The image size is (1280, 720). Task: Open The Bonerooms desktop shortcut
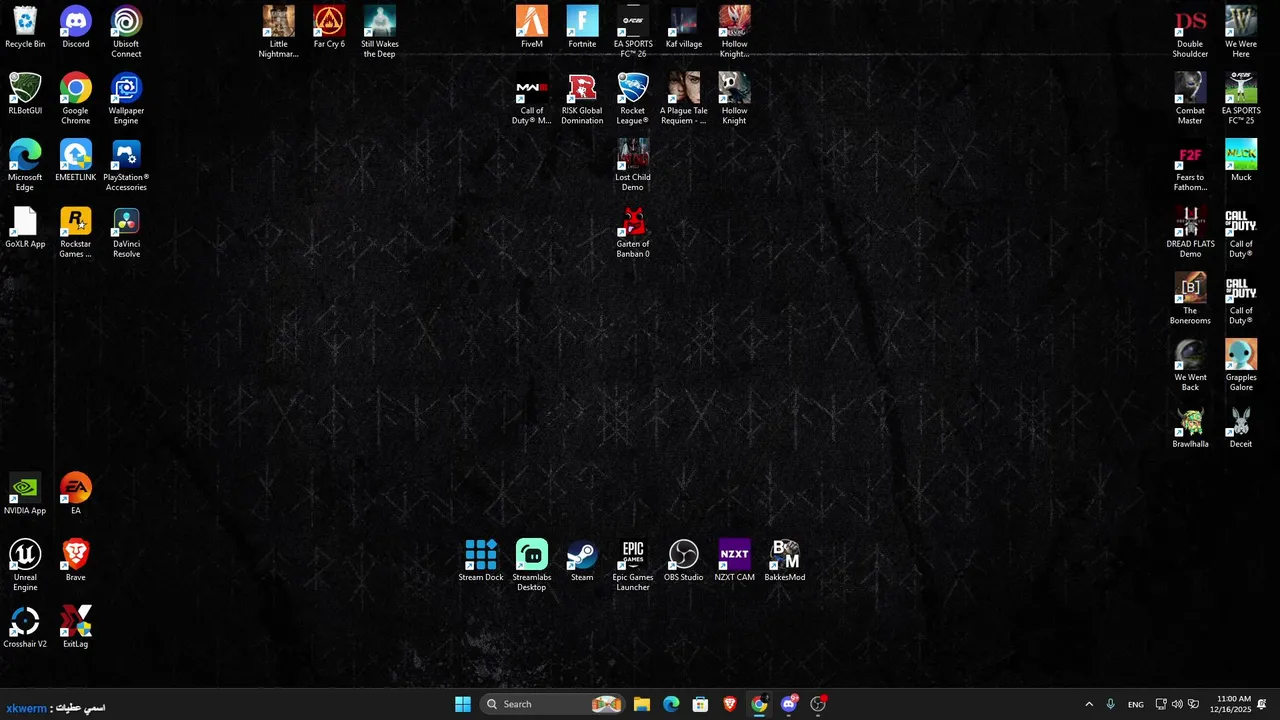point(1190,299)
